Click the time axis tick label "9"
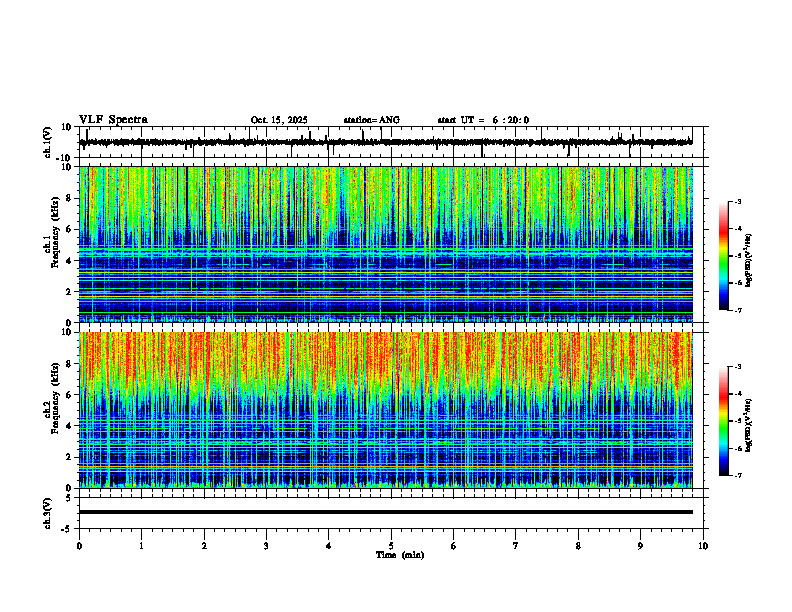This screenshot has height=612, width=792. click(640, 546)
